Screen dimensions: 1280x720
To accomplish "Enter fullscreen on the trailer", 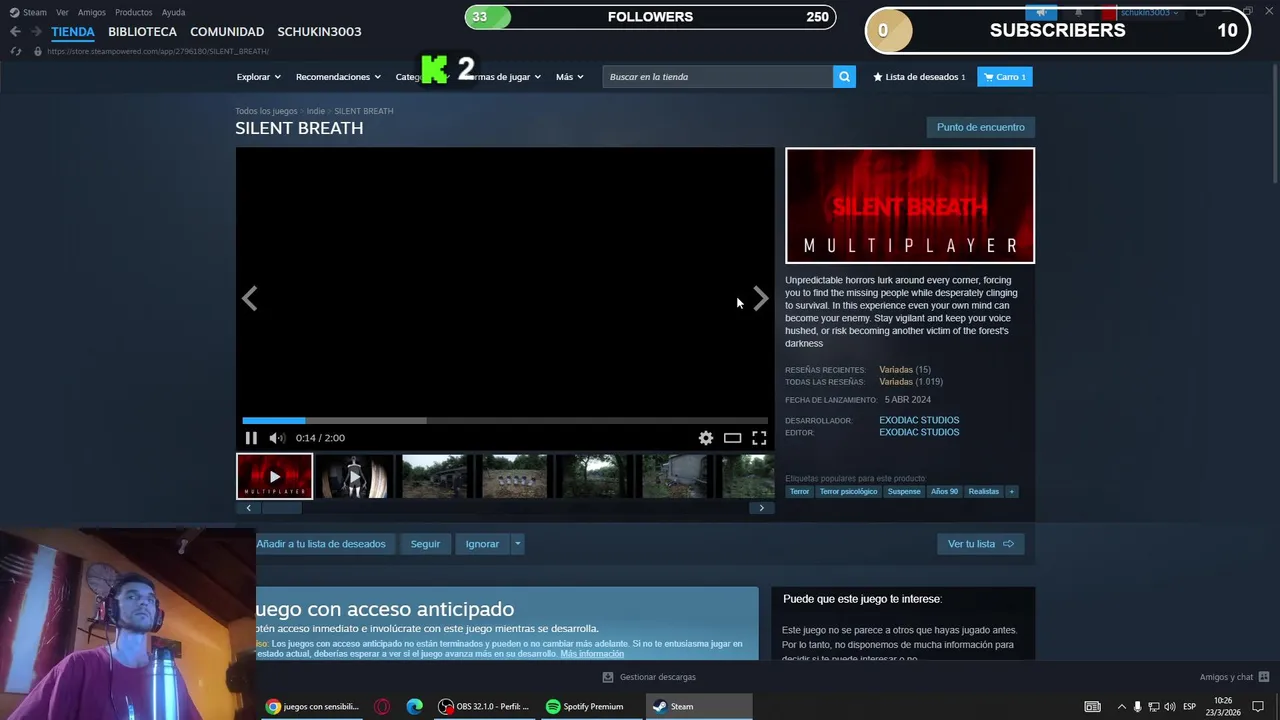I will click(759, 438).
